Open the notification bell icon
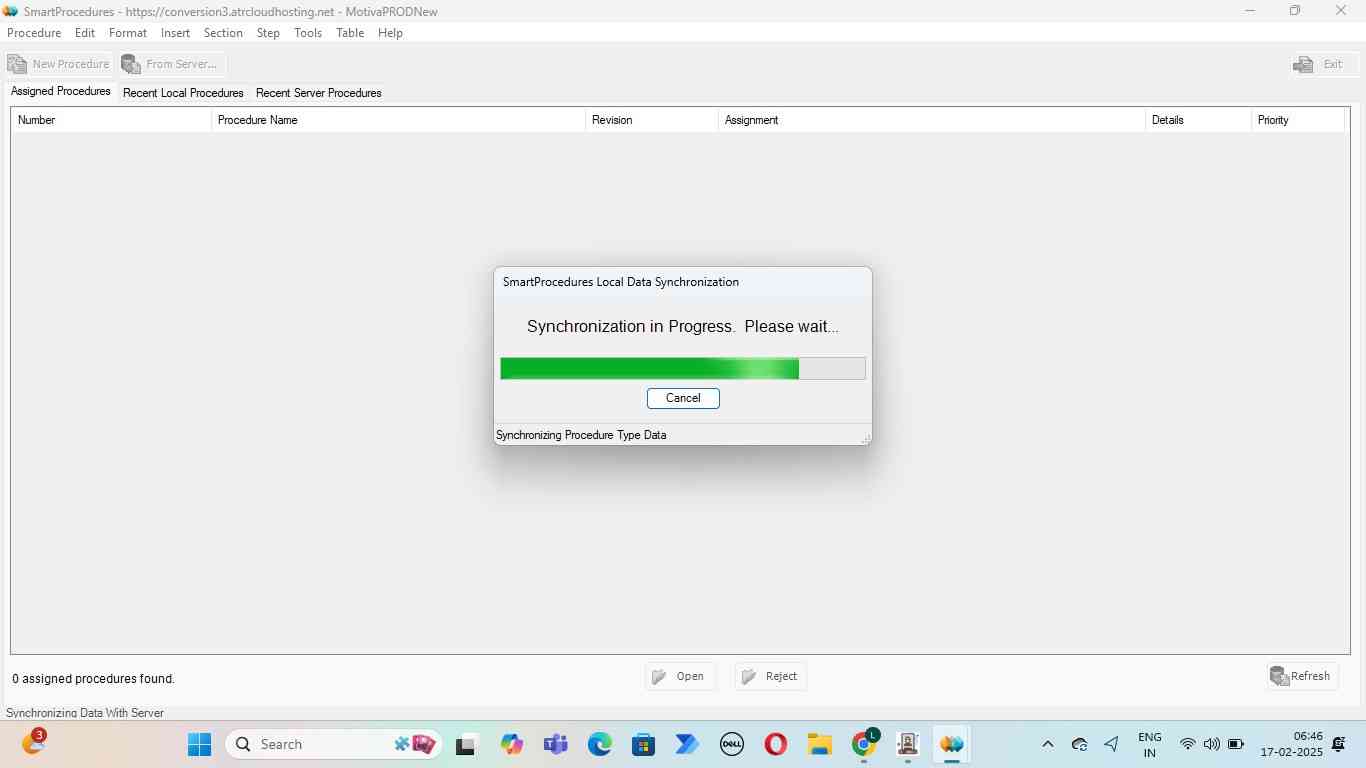The width and height of the screenshot is (1366, 768). (x=1339, y=744)
